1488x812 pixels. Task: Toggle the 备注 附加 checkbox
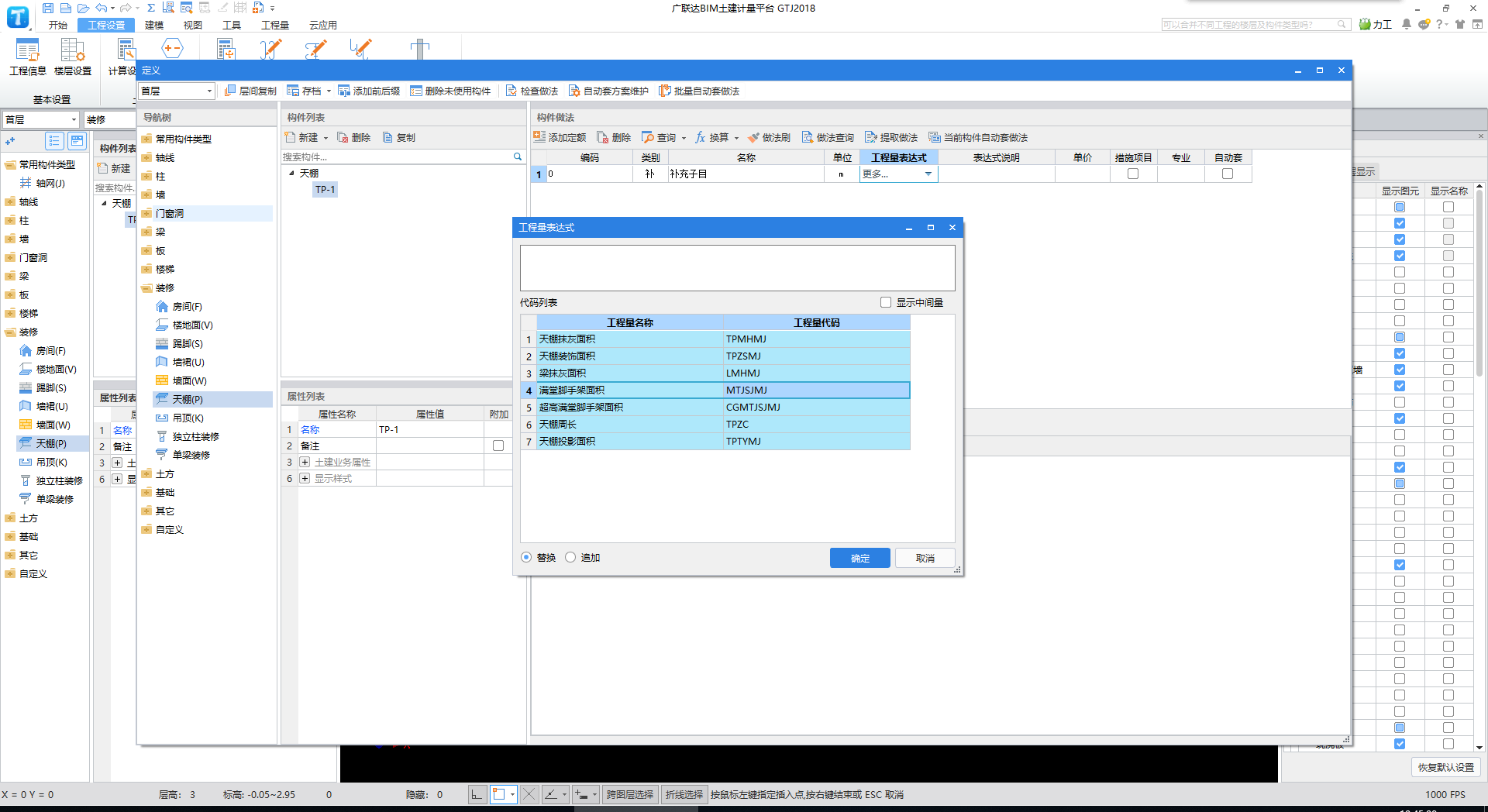(498, 446)
